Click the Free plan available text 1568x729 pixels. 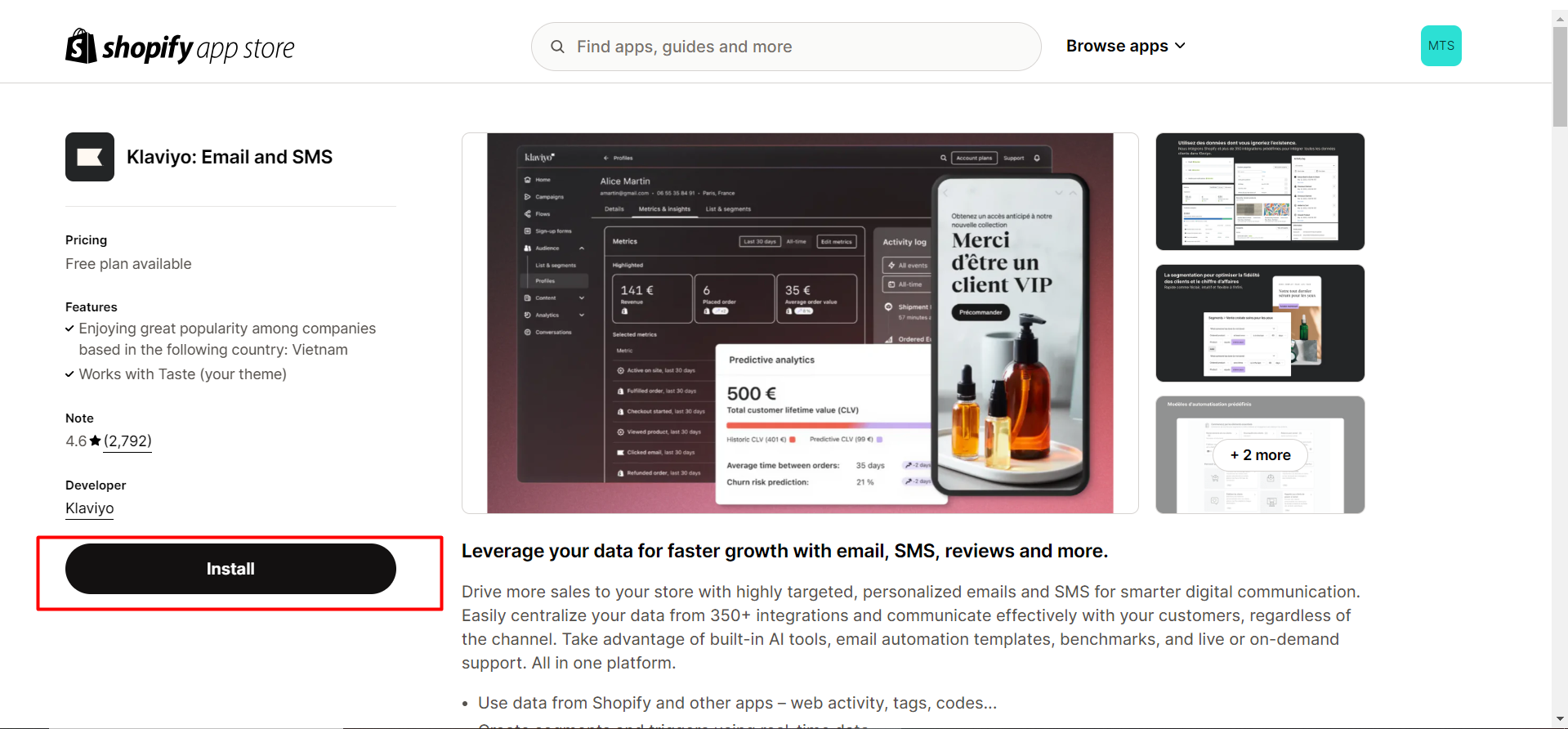(128, 264)
